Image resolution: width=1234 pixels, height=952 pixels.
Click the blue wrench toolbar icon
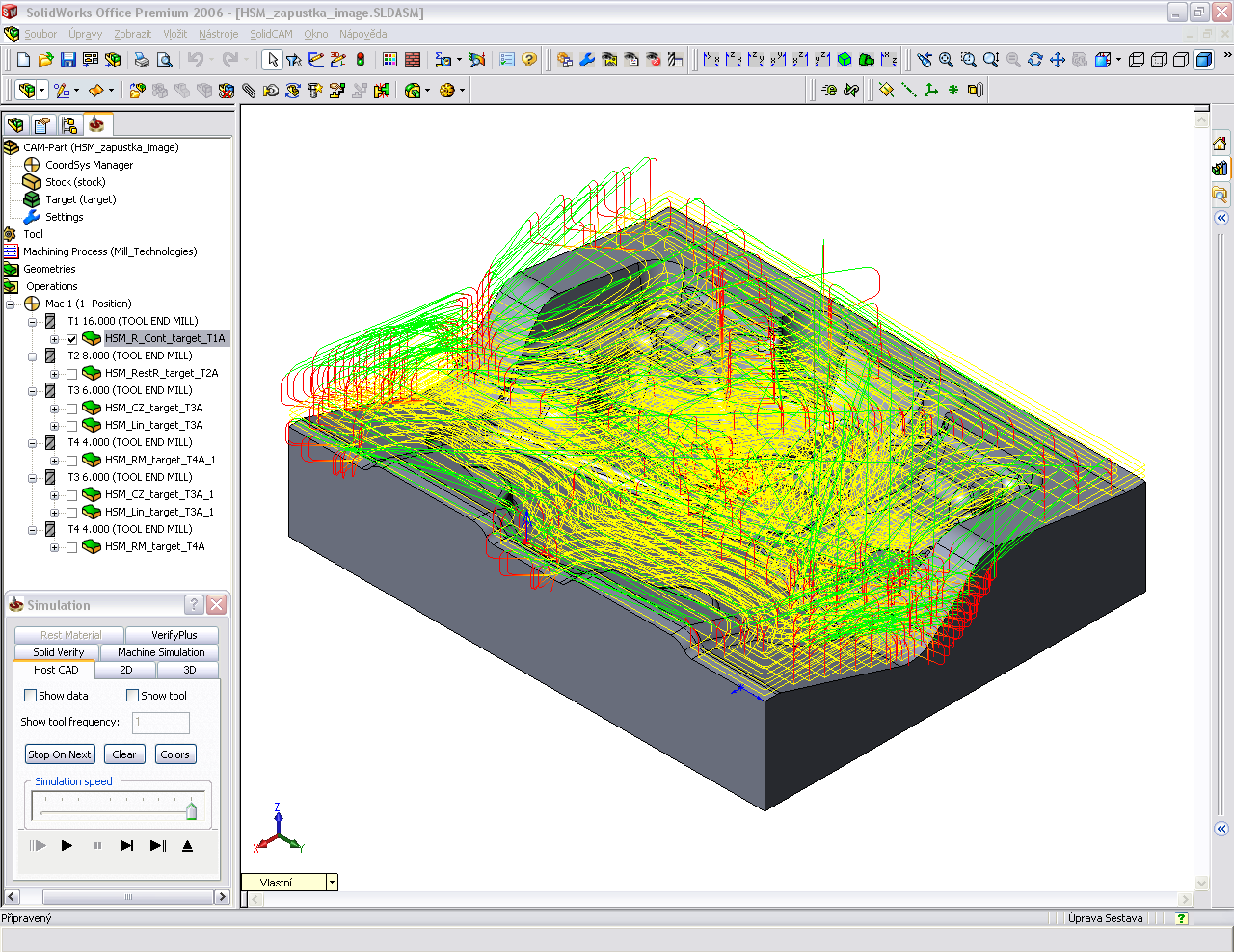pyautogui.click(x=587, y=60)
